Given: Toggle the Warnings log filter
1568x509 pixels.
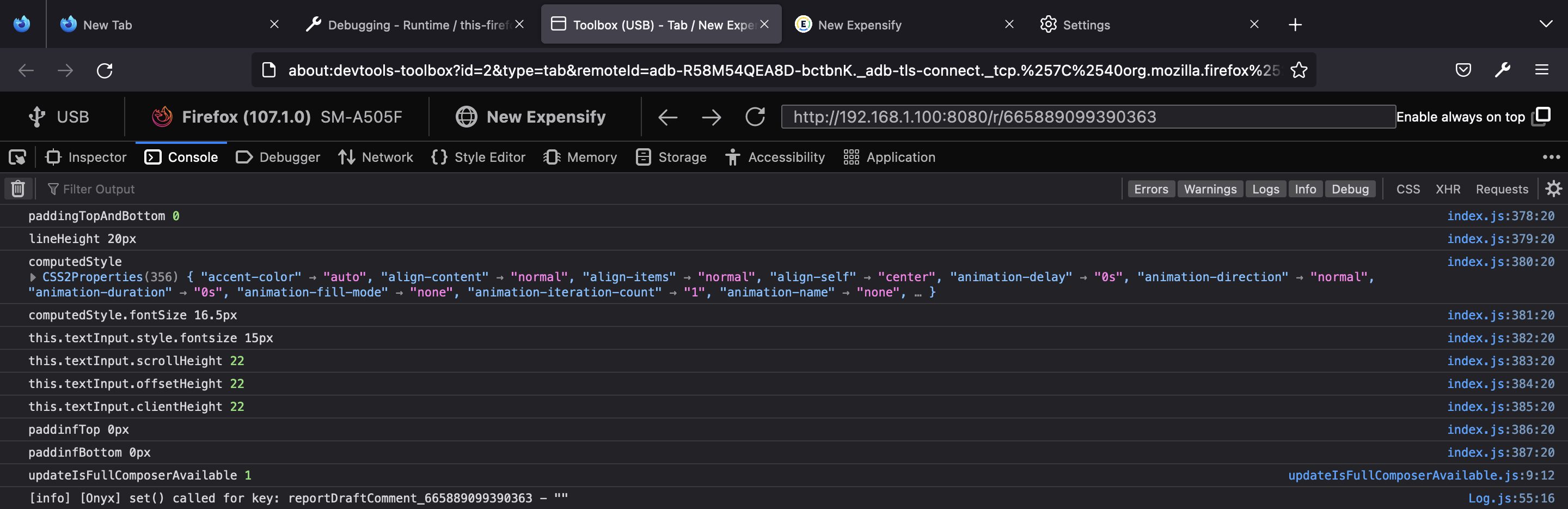Looking at the screenshot, I should (1210, 189).
